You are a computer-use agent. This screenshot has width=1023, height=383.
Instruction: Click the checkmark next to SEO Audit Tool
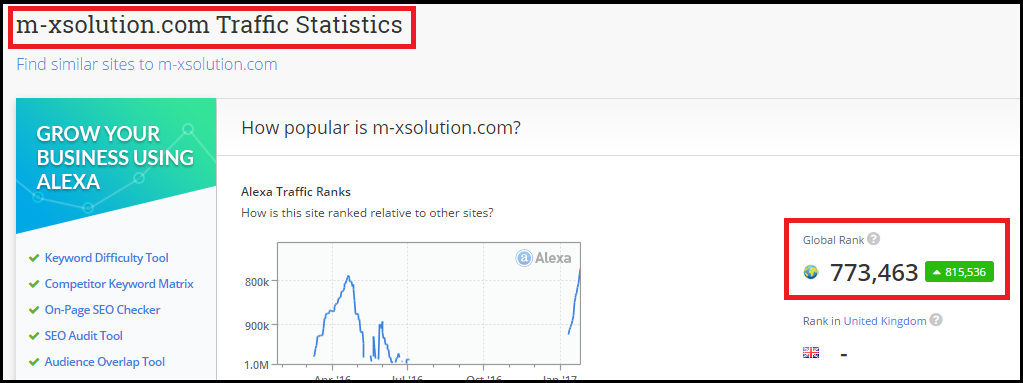34,336
